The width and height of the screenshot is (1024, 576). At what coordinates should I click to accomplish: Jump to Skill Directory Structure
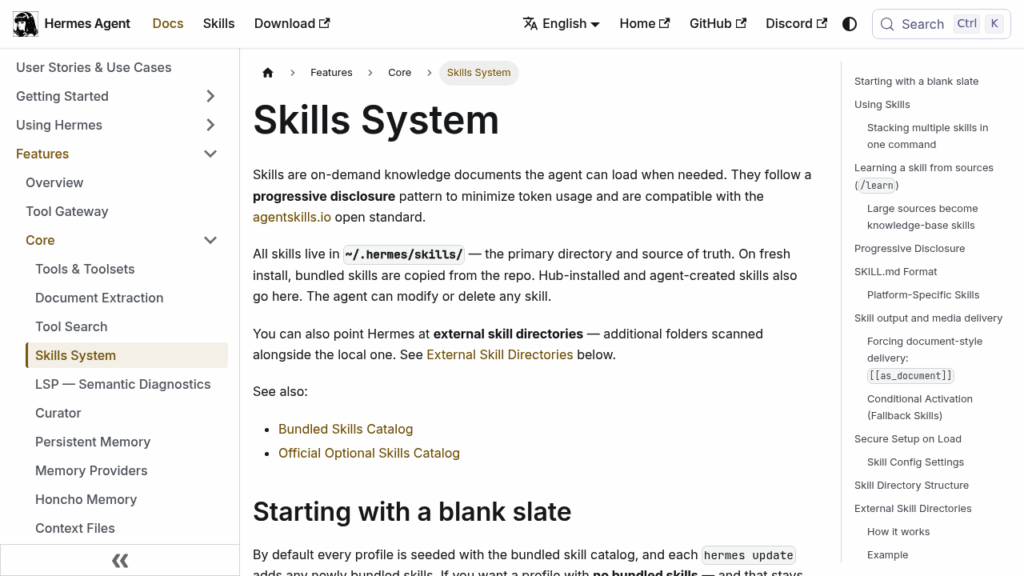point(911,485)
